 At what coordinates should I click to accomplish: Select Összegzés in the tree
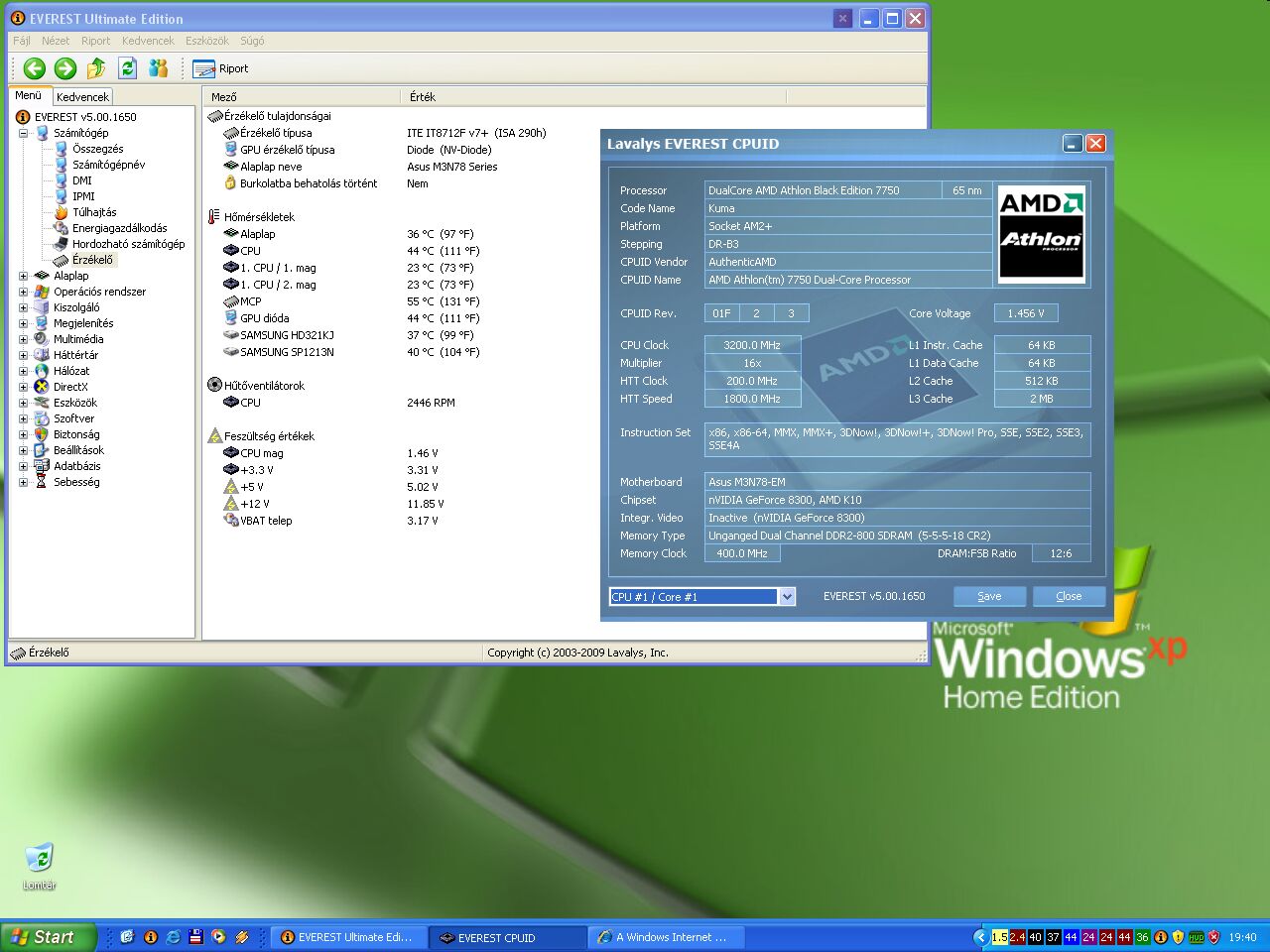pos(97,149)
